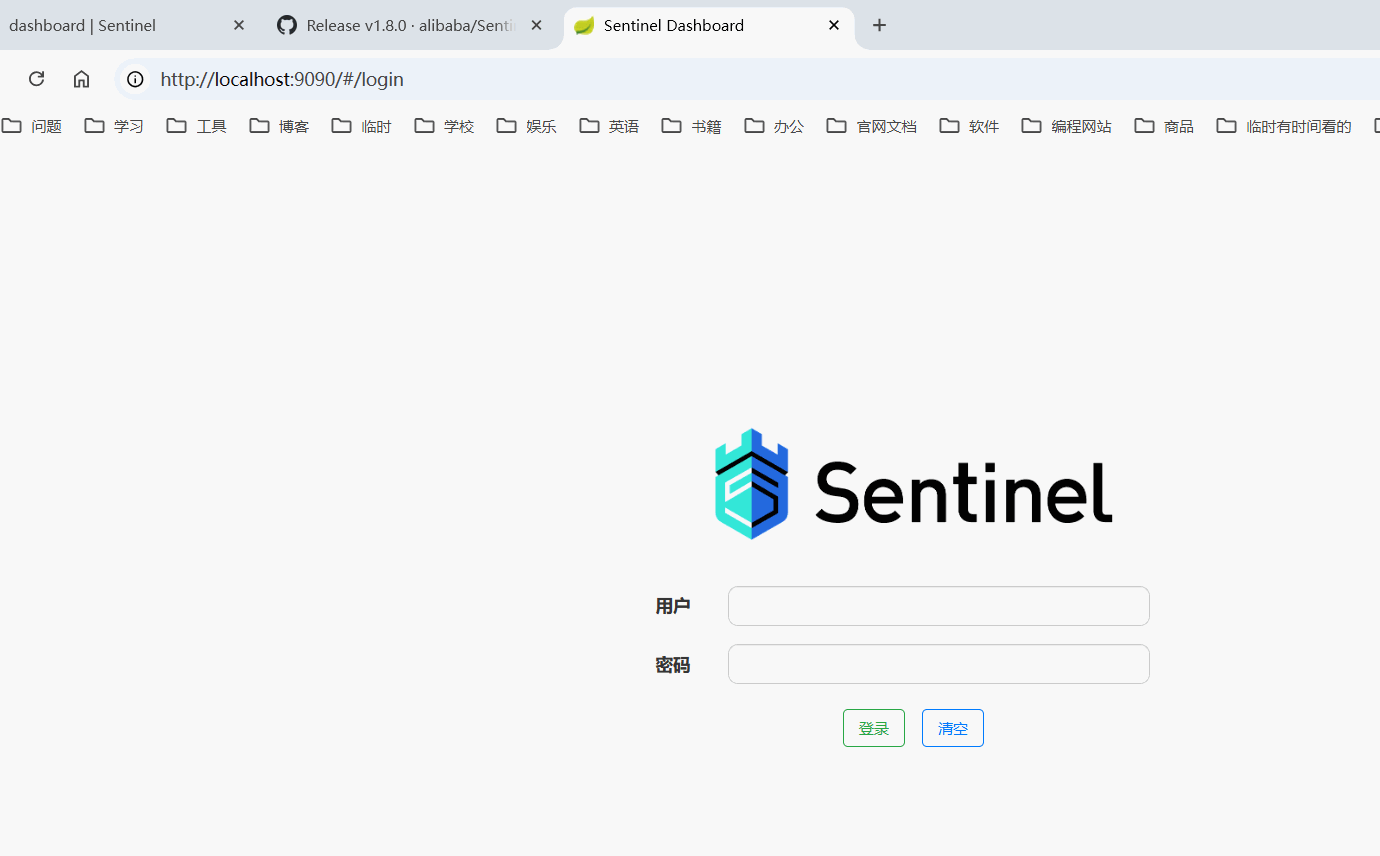Image resolution: width=1380 pixels, height=856 pixels.
Task: Open the 英语 bookmark folder
Action: pos(610,126)
